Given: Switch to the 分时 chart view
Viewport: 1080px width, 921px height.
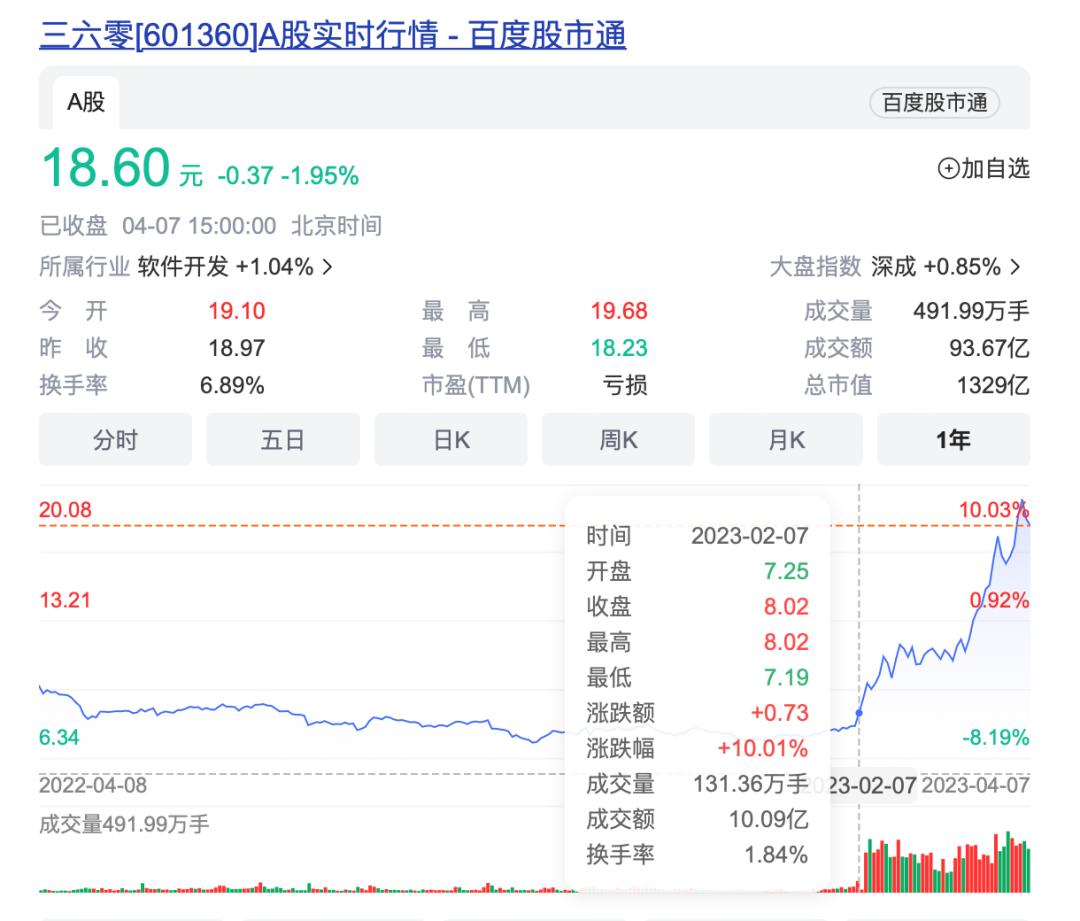Looking at the screenshot, I should 114,439.
